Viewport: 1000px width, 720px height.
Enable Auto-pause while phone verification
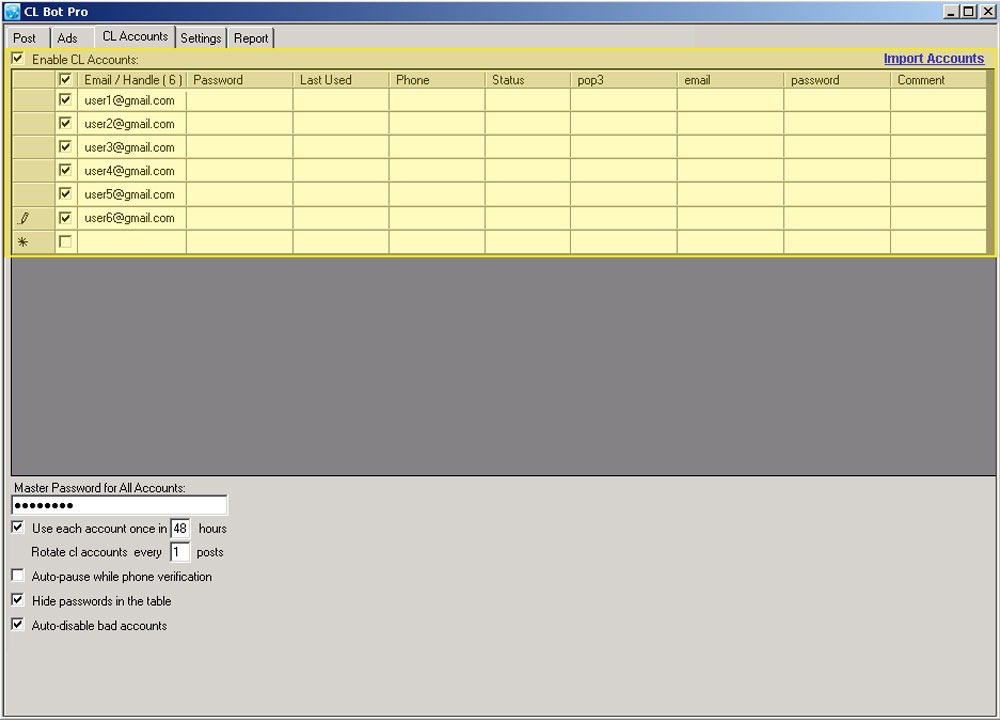[x=18, y=576]
